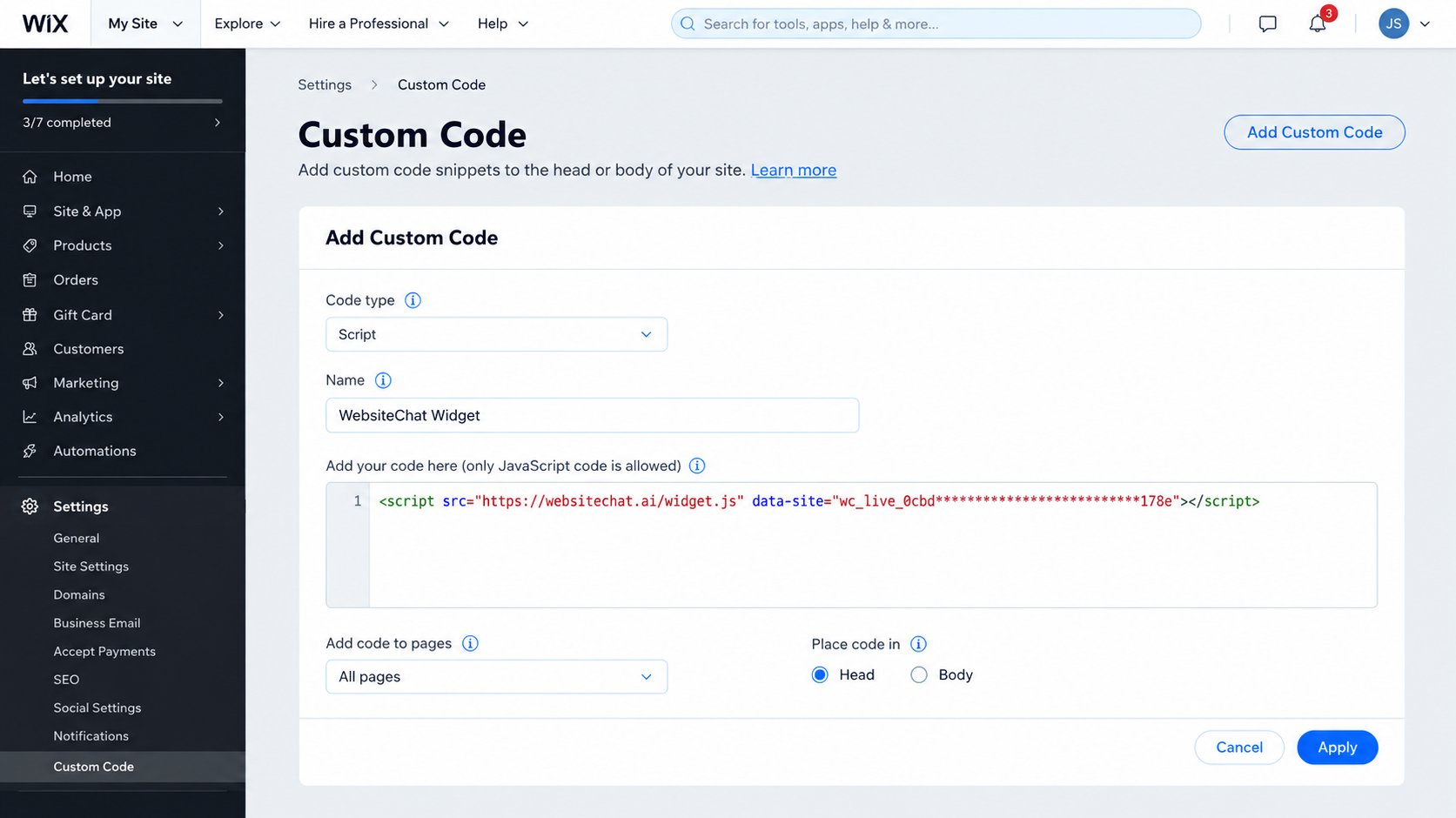Click the Home house icon

[30, 177]
